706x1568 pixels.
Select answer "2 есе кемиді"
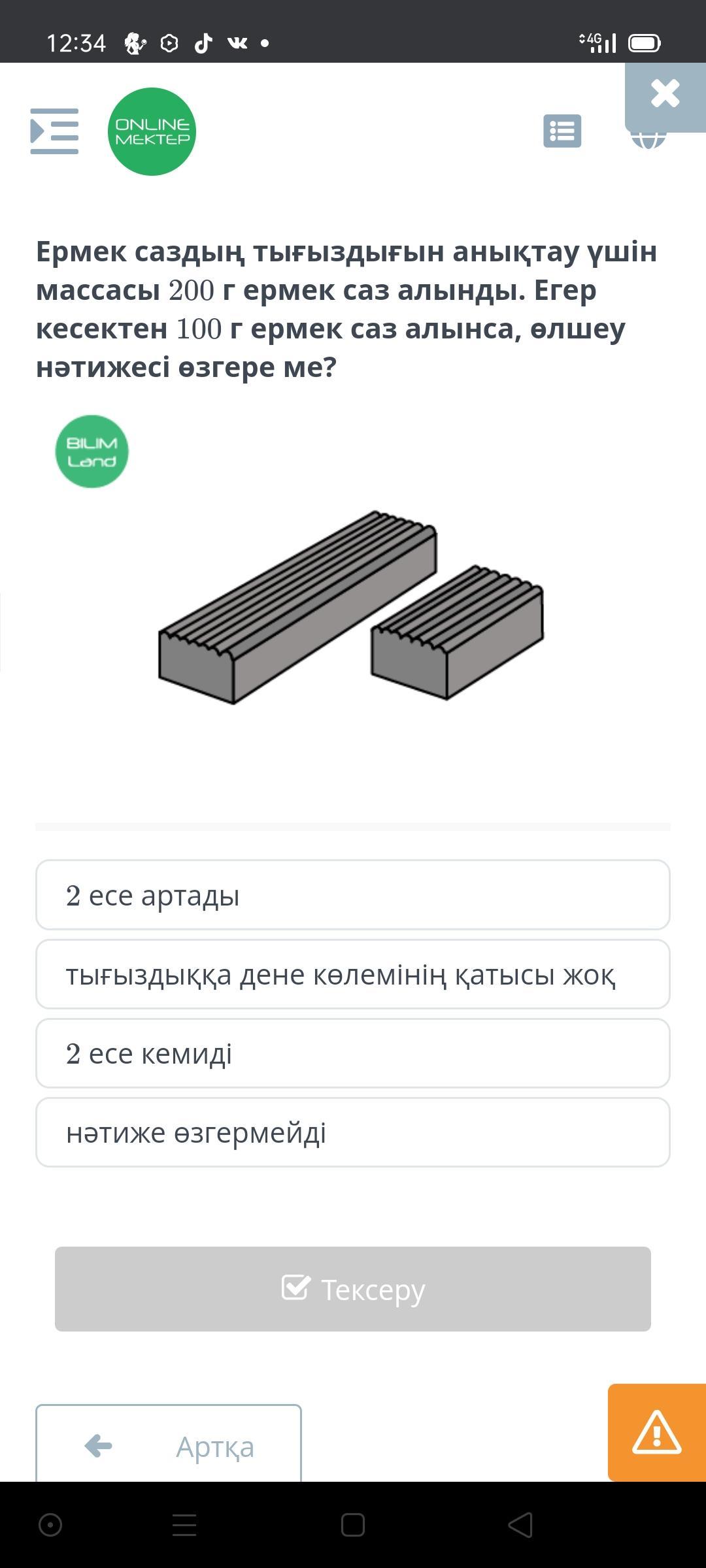point(353,1053)
